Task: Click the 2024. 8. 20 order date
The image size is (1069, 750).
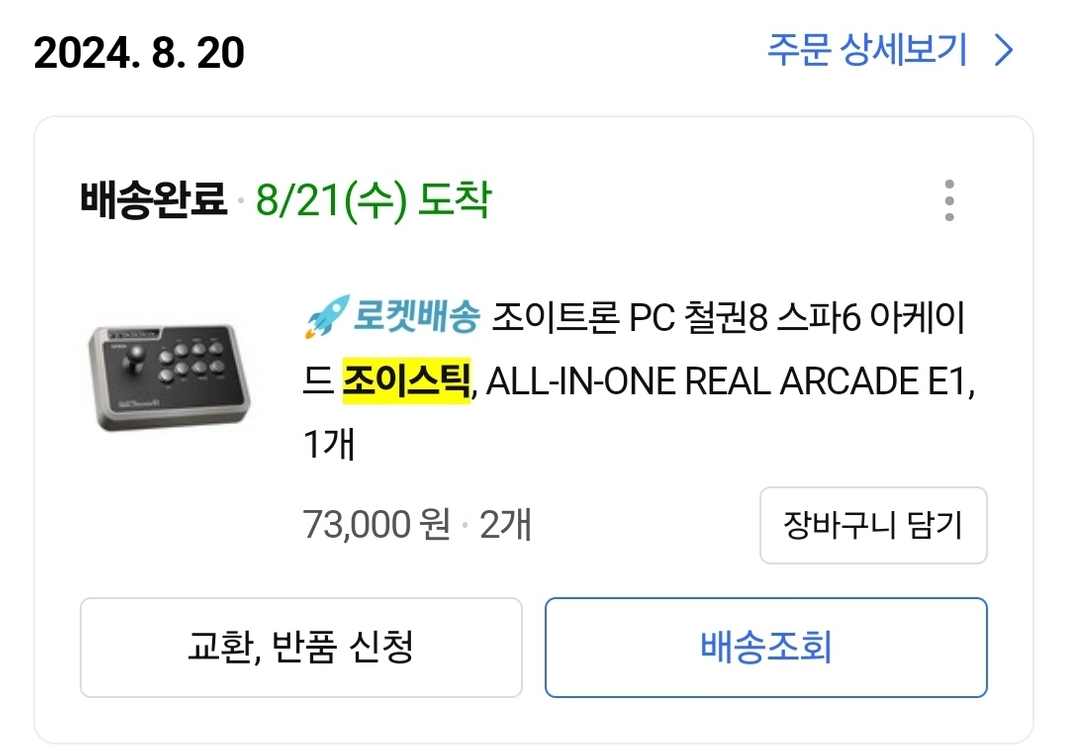Action: (x=139, y=52)
